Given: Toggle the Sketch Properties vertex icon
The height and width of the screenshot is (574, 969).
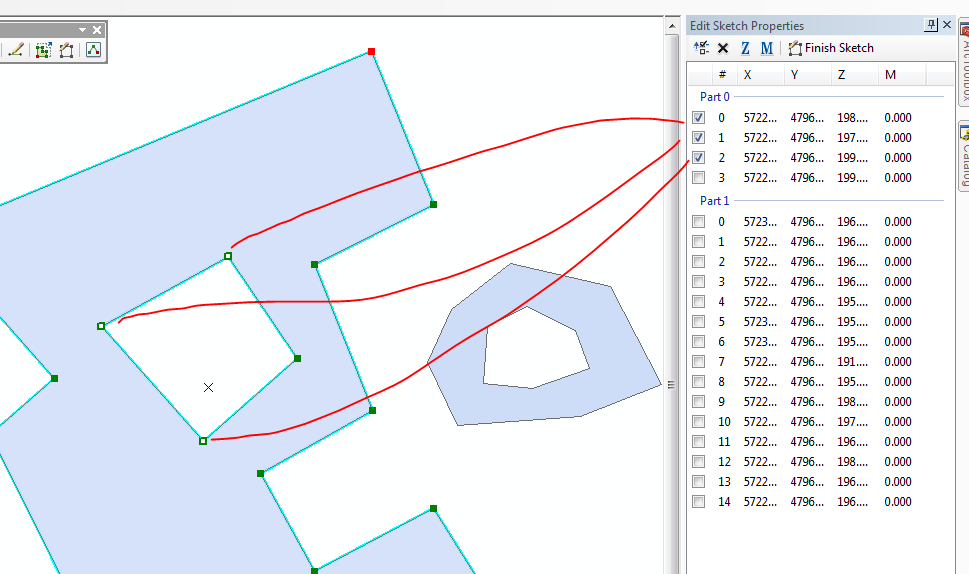Looking at the screenshot, I should (93, 50).
